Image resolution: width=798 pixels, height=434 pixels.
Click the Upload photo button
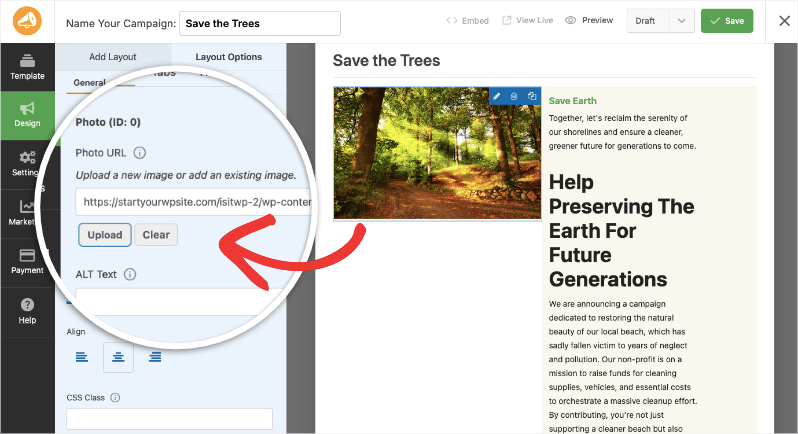[105, 235]
